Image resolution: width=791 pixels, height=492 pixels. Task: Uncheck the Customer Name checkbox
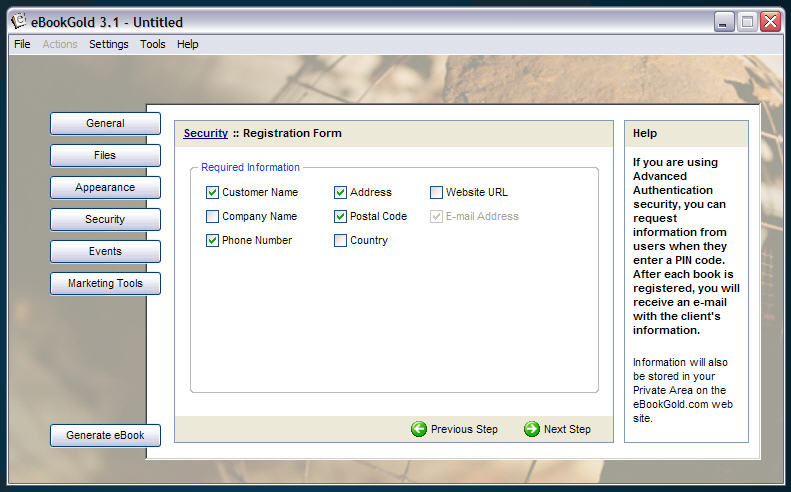point(212,192)
